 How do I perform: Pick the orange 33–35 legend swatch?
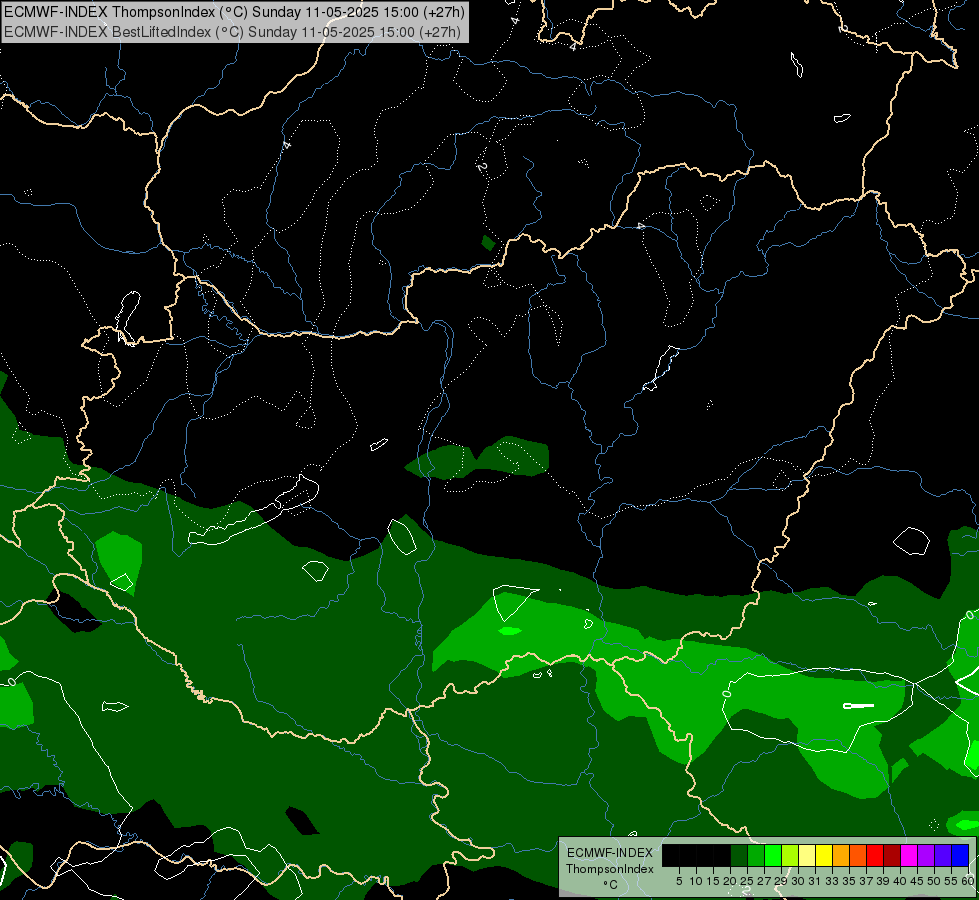(841, 855)
